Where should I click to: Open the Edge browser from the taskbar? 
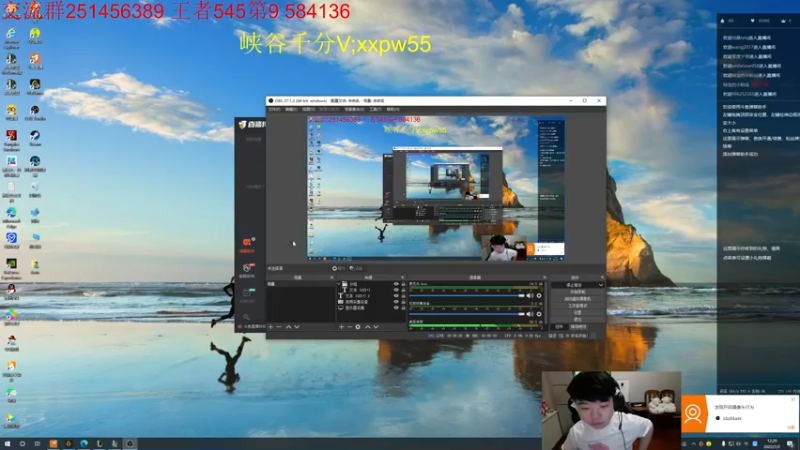pos(84,444)
